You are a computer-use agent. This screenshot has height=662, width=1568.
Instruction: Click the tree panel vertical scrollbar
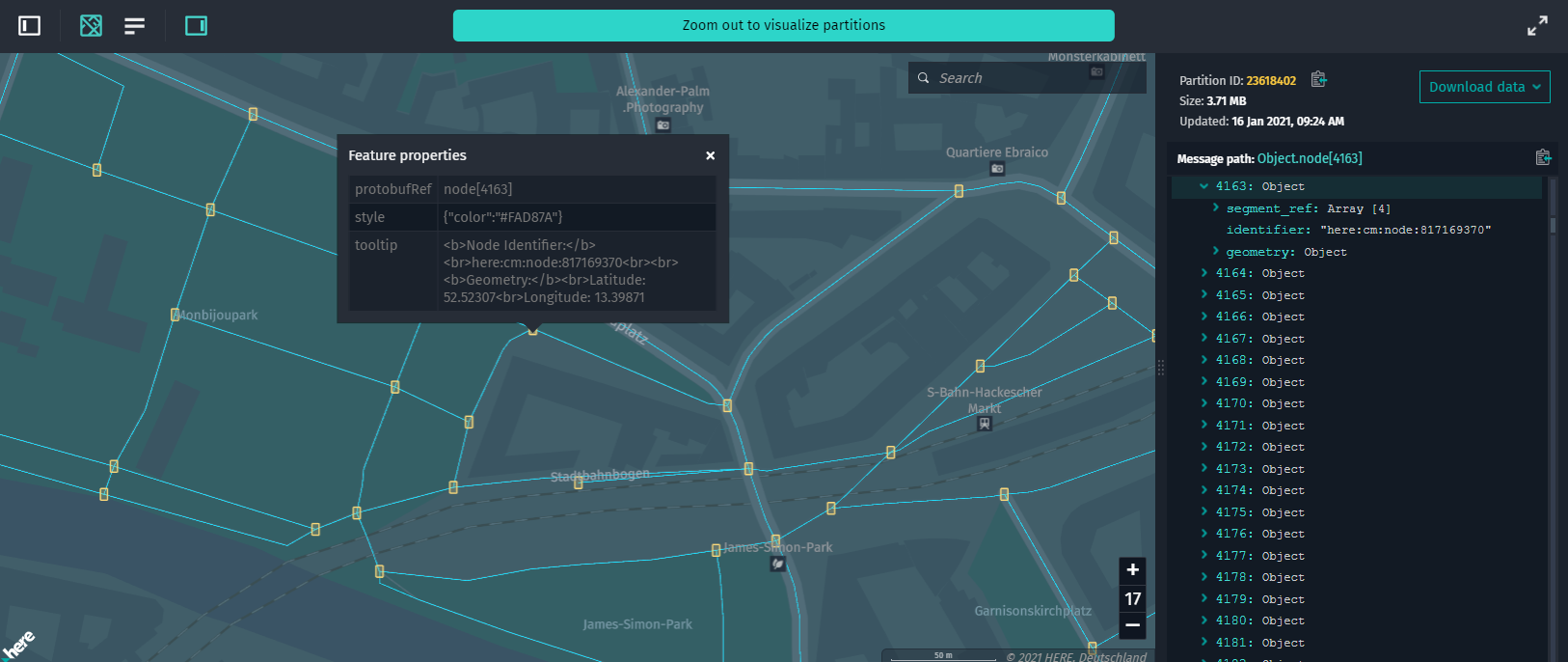[x=1553, y=225]
